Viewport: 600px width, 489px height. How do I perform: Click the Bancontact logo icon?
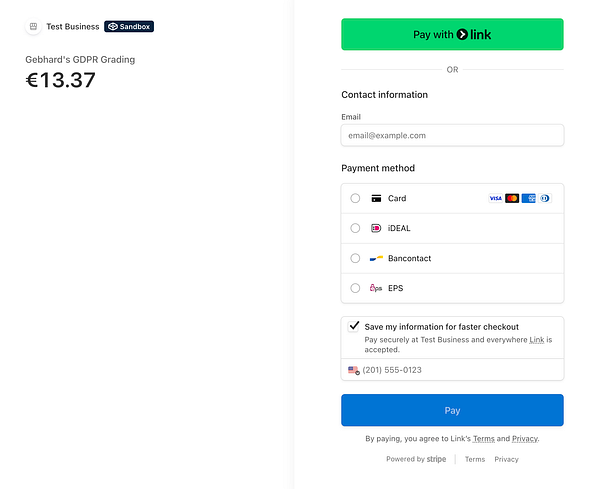point(376,258)
